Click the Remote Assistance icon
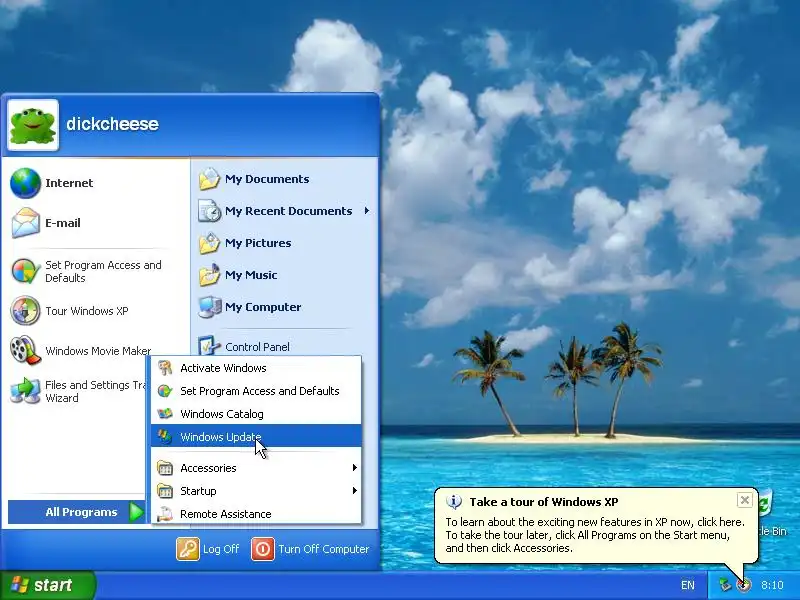Viewport: 800px width, 600px height. [165, 514]
